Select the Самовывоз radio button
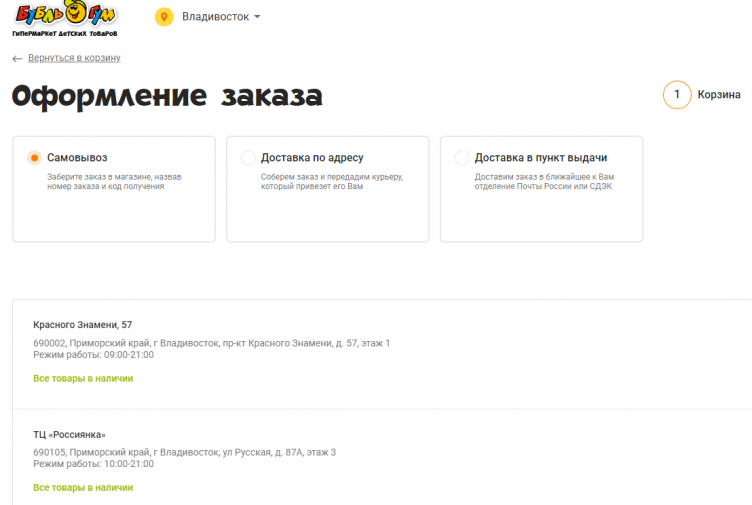 tap(35, 158)
